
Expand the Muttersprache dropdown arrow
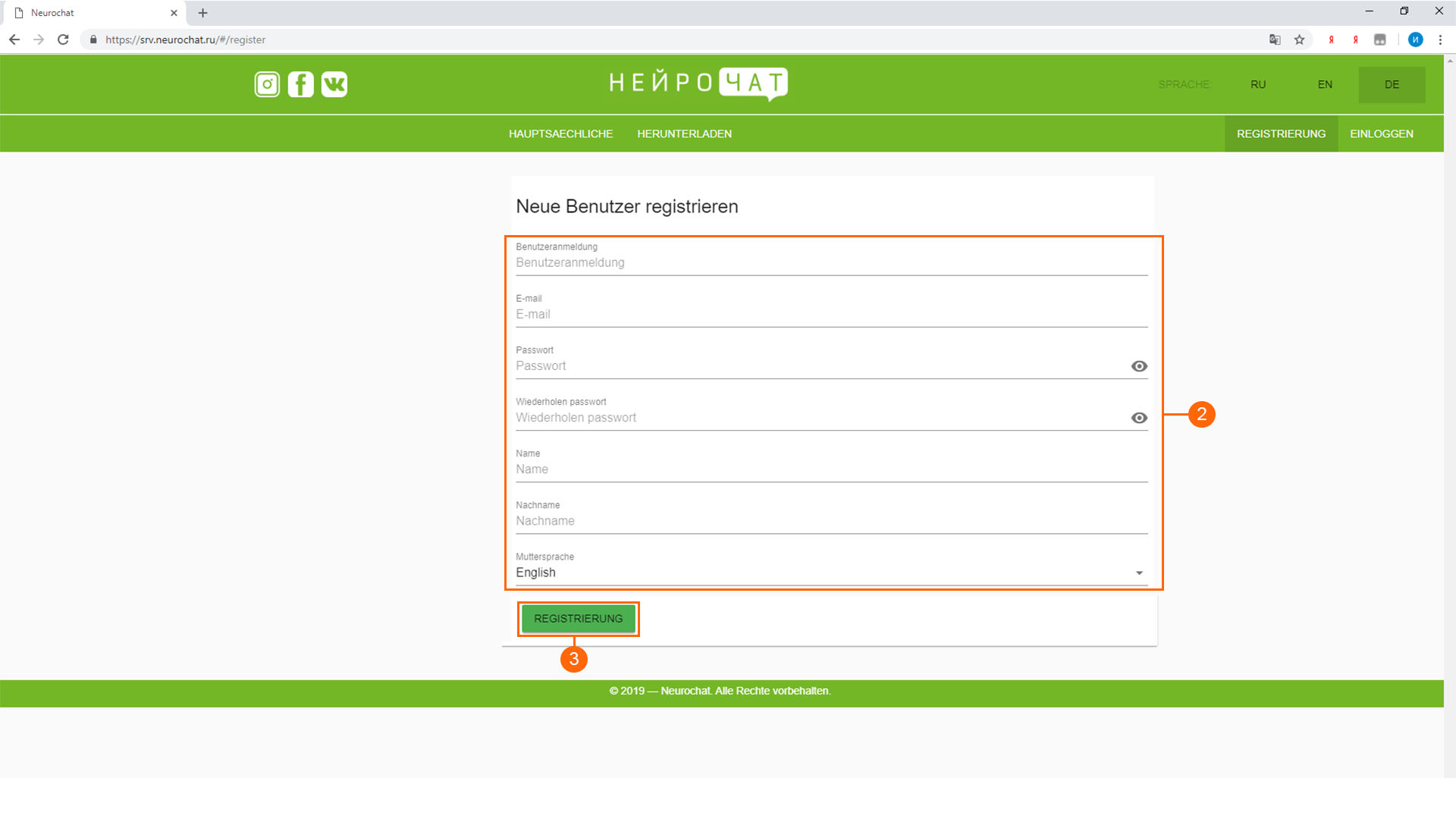(x=1139, y=573)
